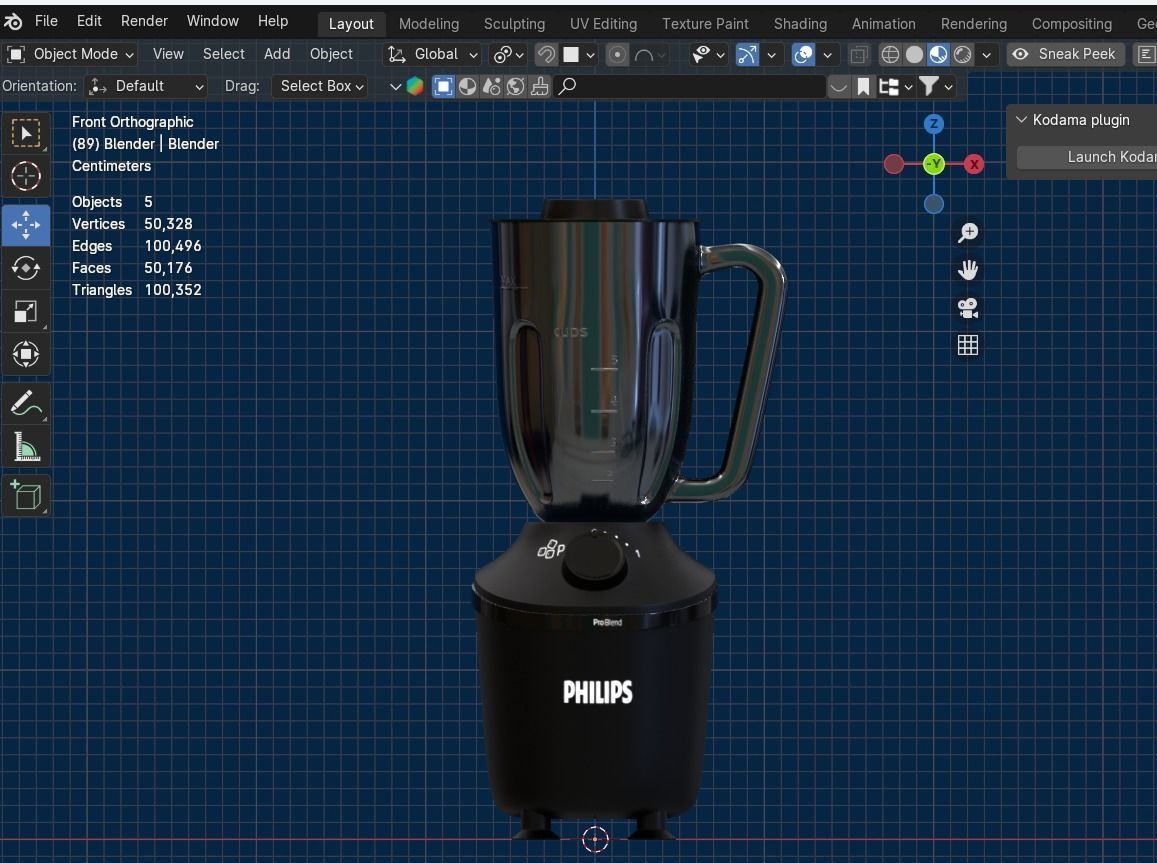Click the editor type selector icon
This screenshot has width=1157, height=863.
1144,55
